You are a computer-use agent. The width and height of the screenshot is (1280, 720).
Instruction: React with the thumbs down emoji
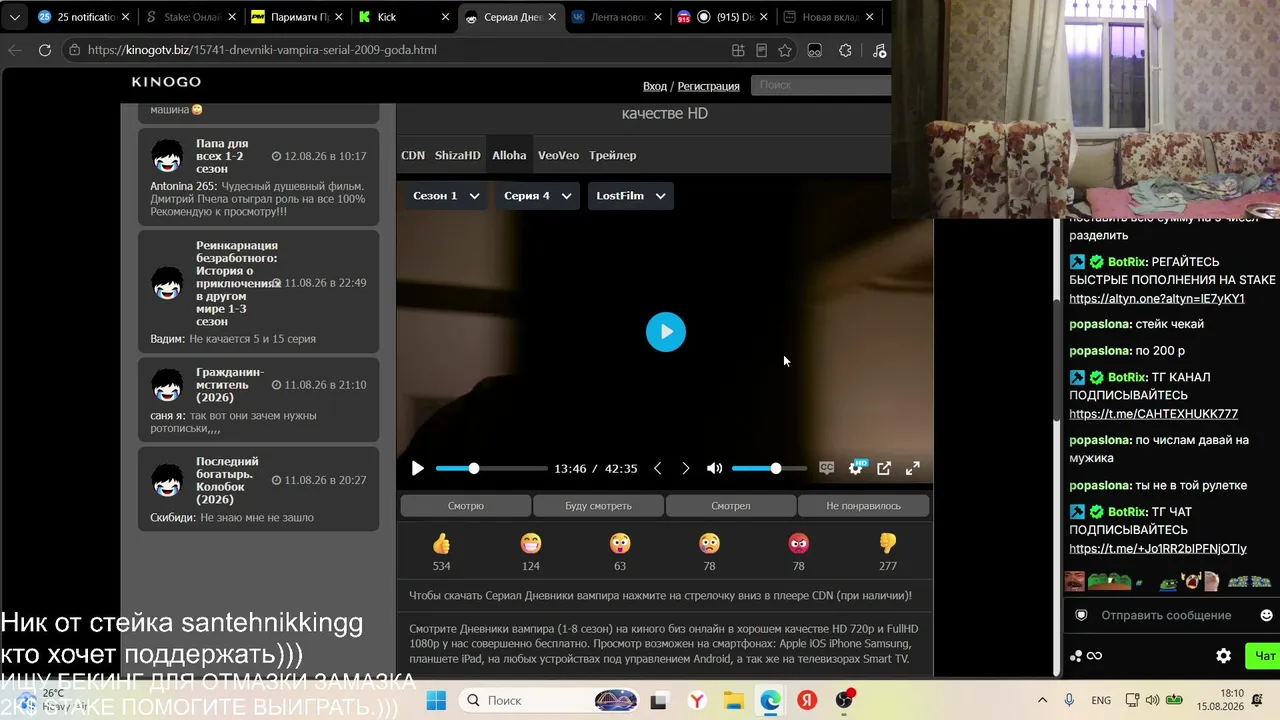[888, 543]
